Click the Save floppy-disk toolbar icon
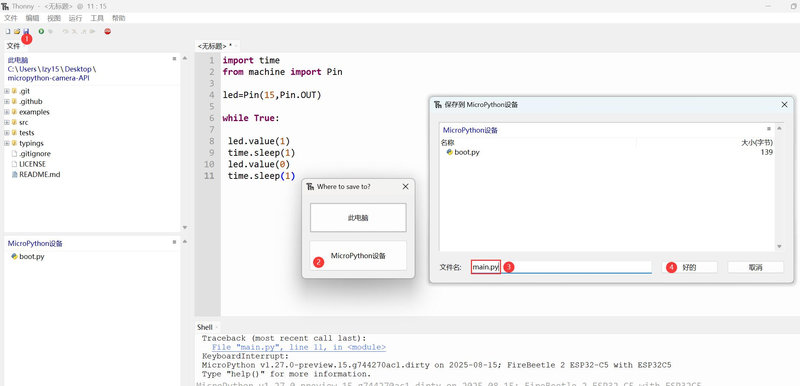800x386 pixels. coord(26,32)
